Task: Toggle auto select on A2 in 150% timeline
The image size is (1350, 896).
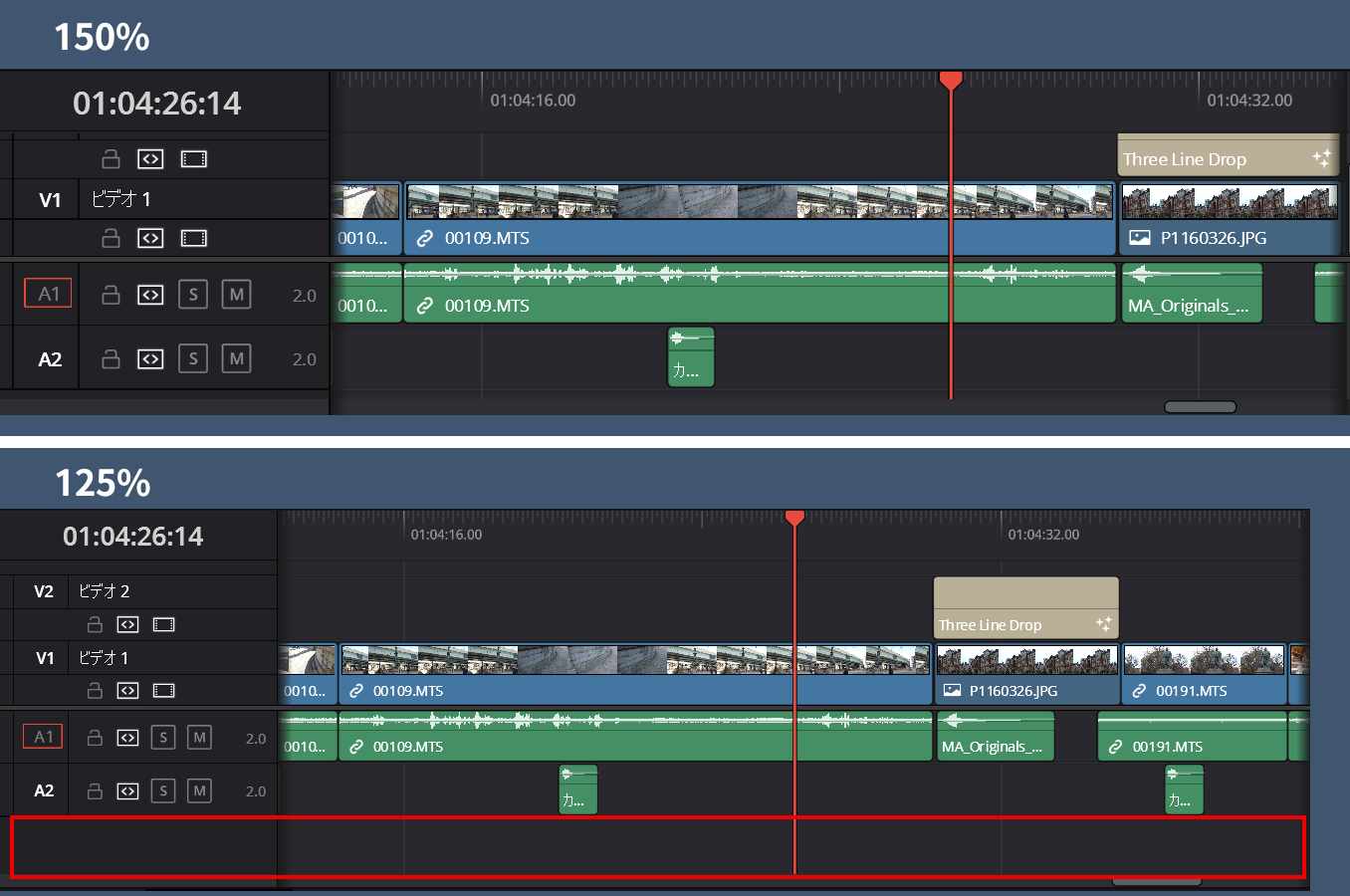Action: pyautogui.click(x=150, y=359)
